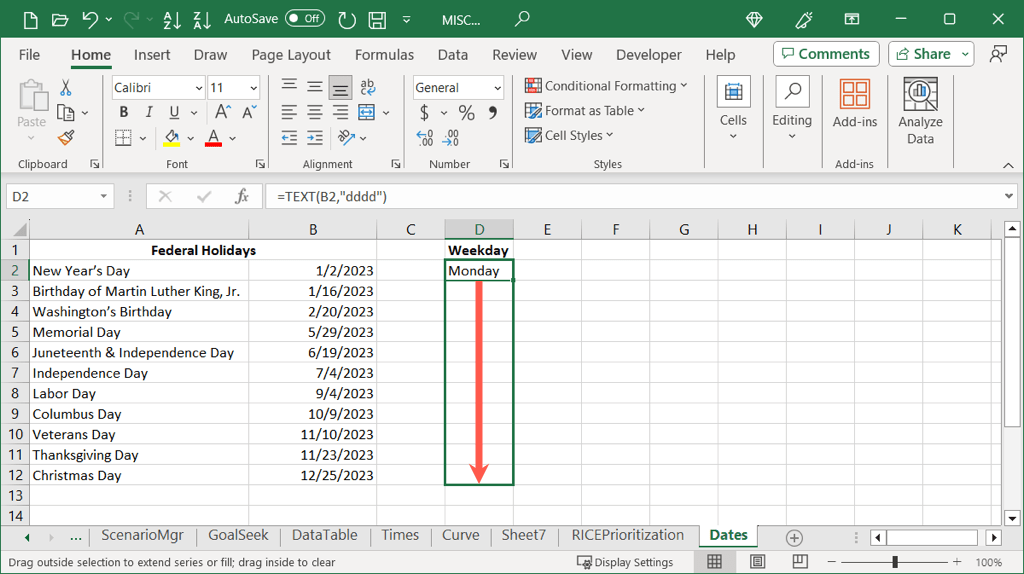
Task: Open the Formulas ribbon tab
Action: click(x=384, y=55)
